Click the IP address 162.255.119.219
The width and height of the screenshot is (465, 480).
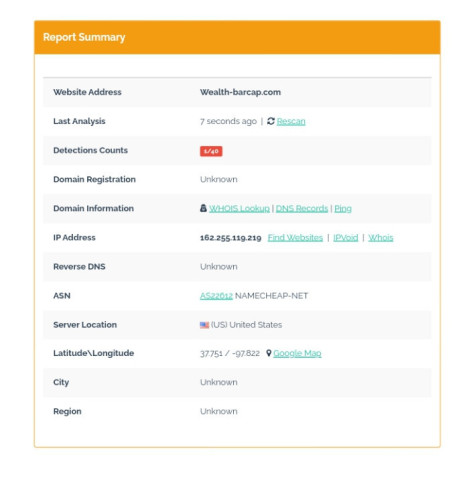coord(231,238)
